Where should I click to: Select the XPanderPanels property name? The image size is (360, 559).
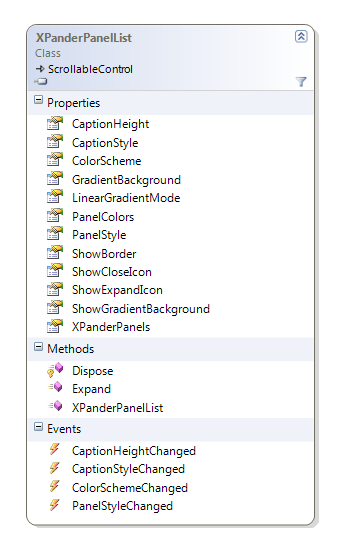[111, 327]
